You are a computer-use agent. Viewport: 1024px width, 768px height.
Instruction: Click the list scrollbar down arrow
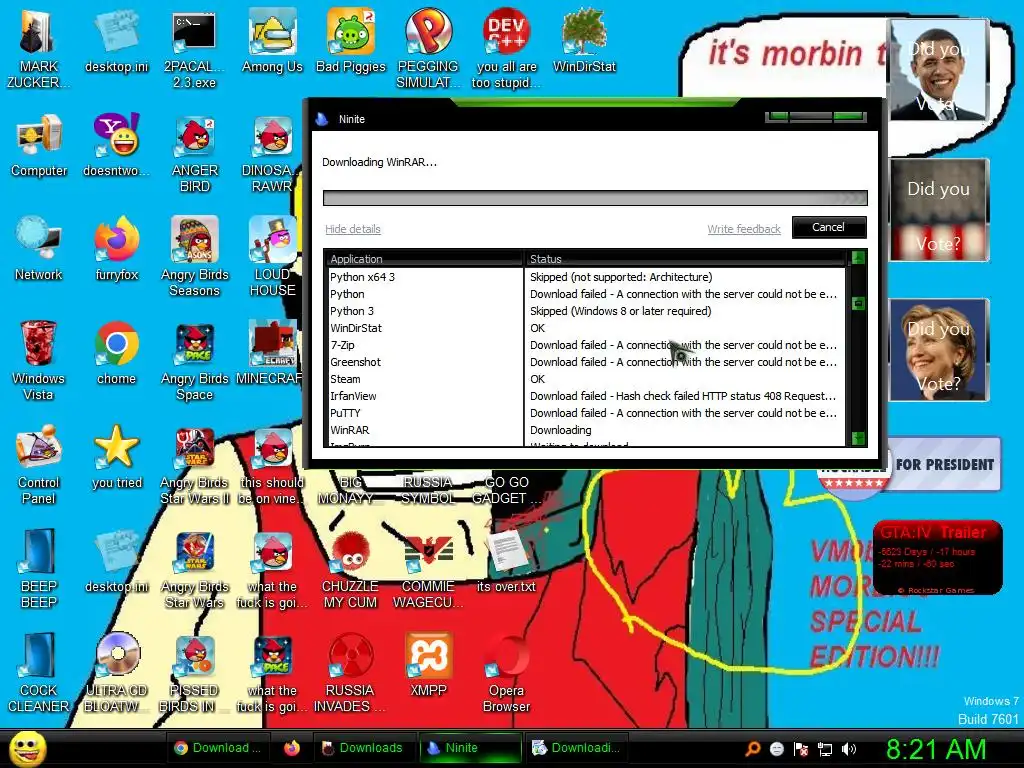click(x=858, y=438)
